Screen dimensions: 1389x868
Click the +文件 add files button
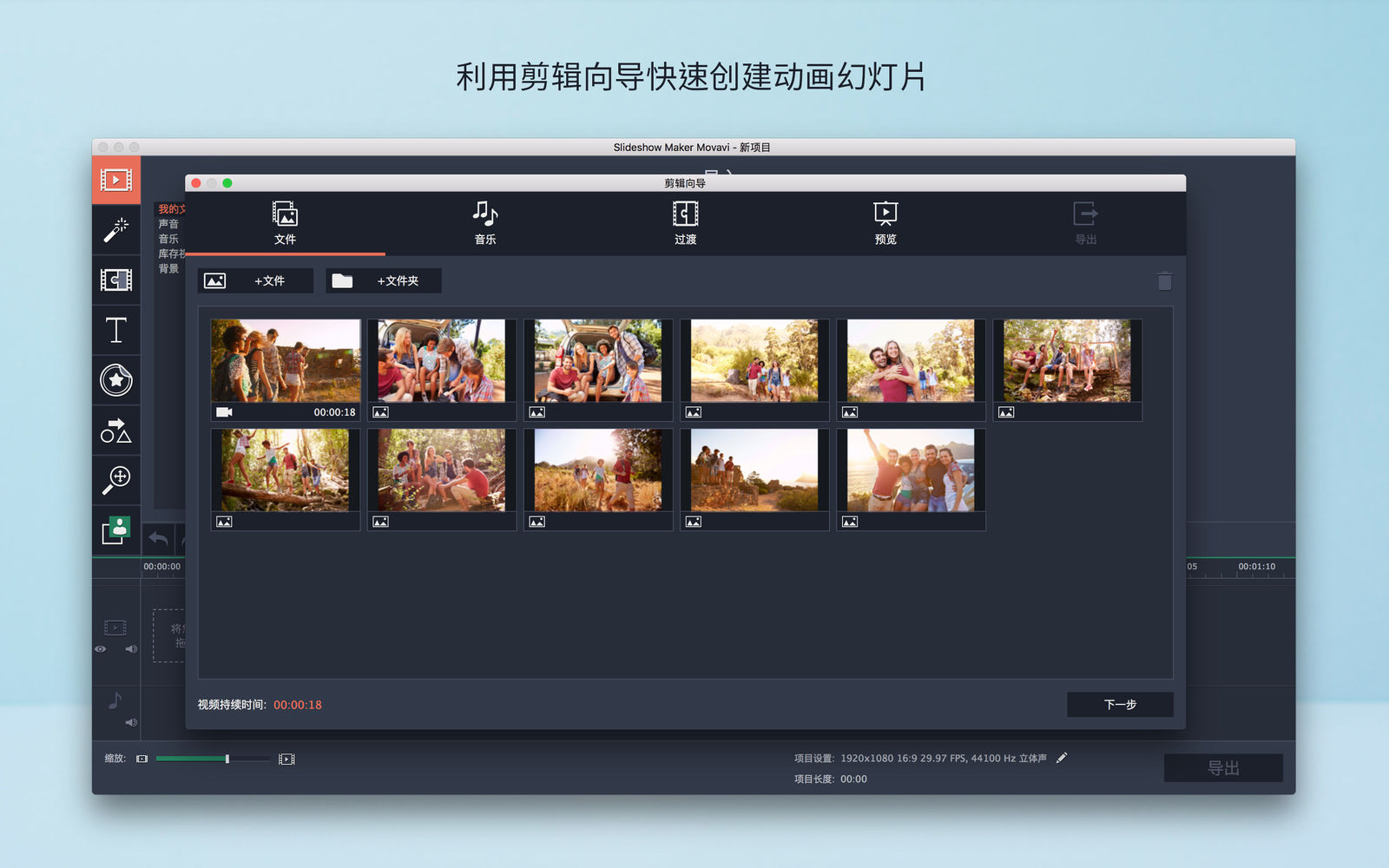256,280
